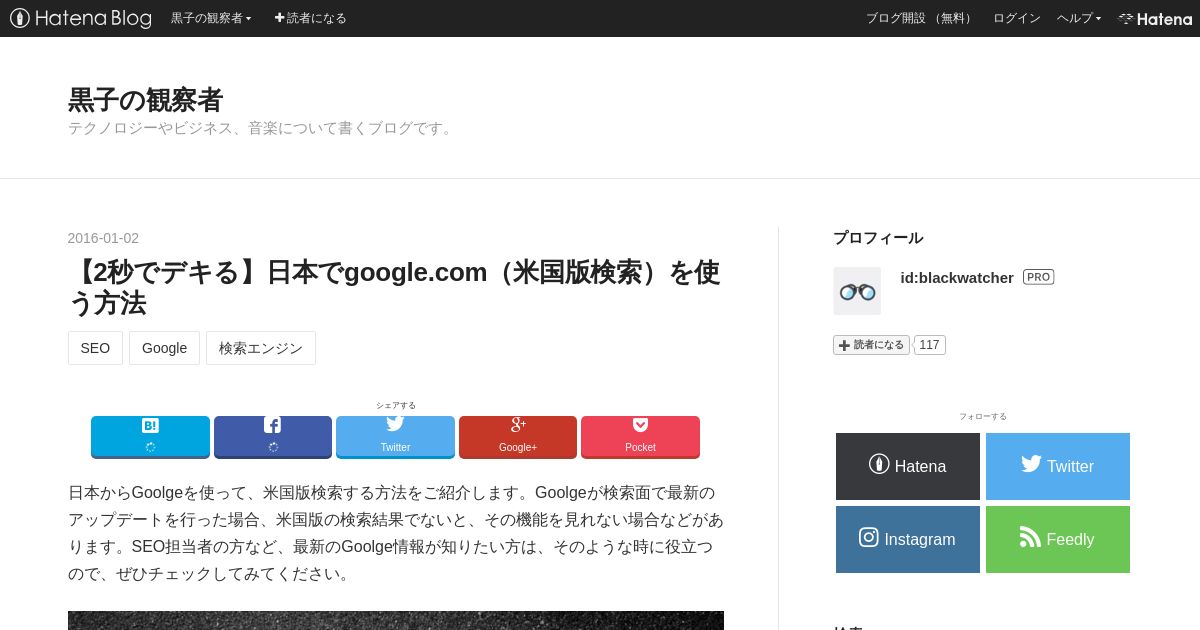Open the article title about google.com

395,287
